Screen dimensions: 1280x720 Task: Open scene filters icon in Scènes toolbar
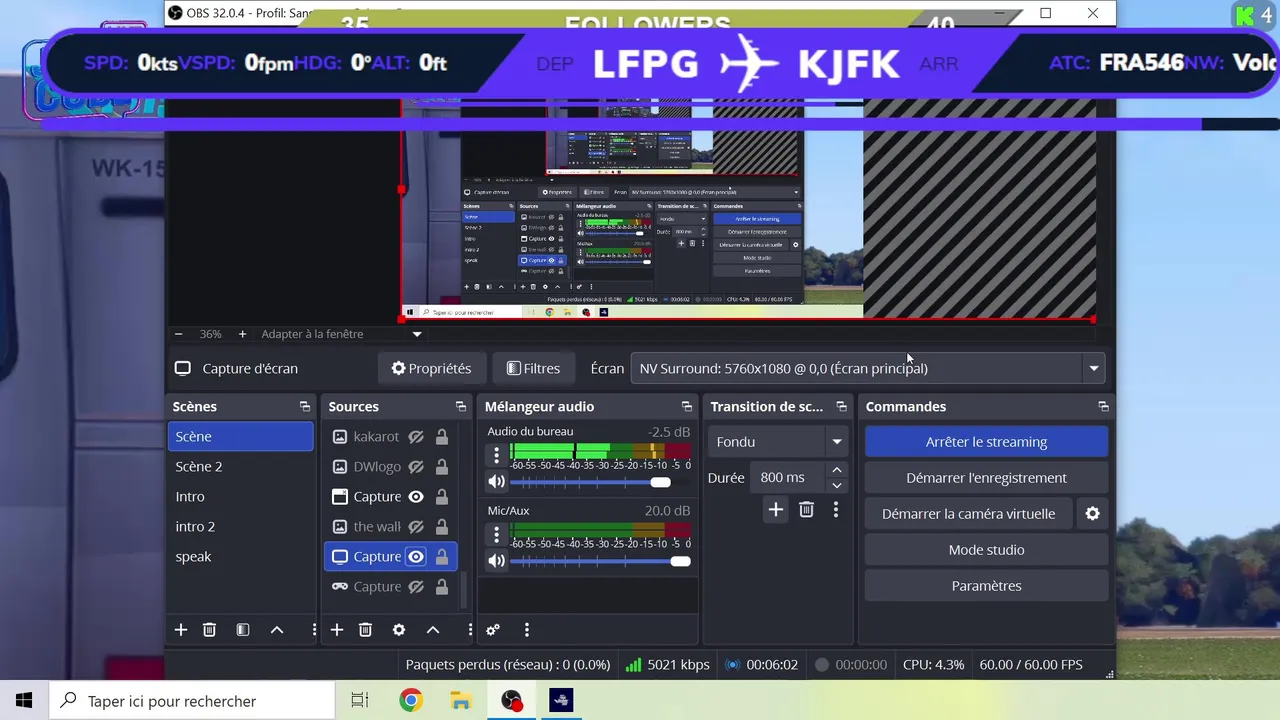pyautogui.click(x=243, y=630)
